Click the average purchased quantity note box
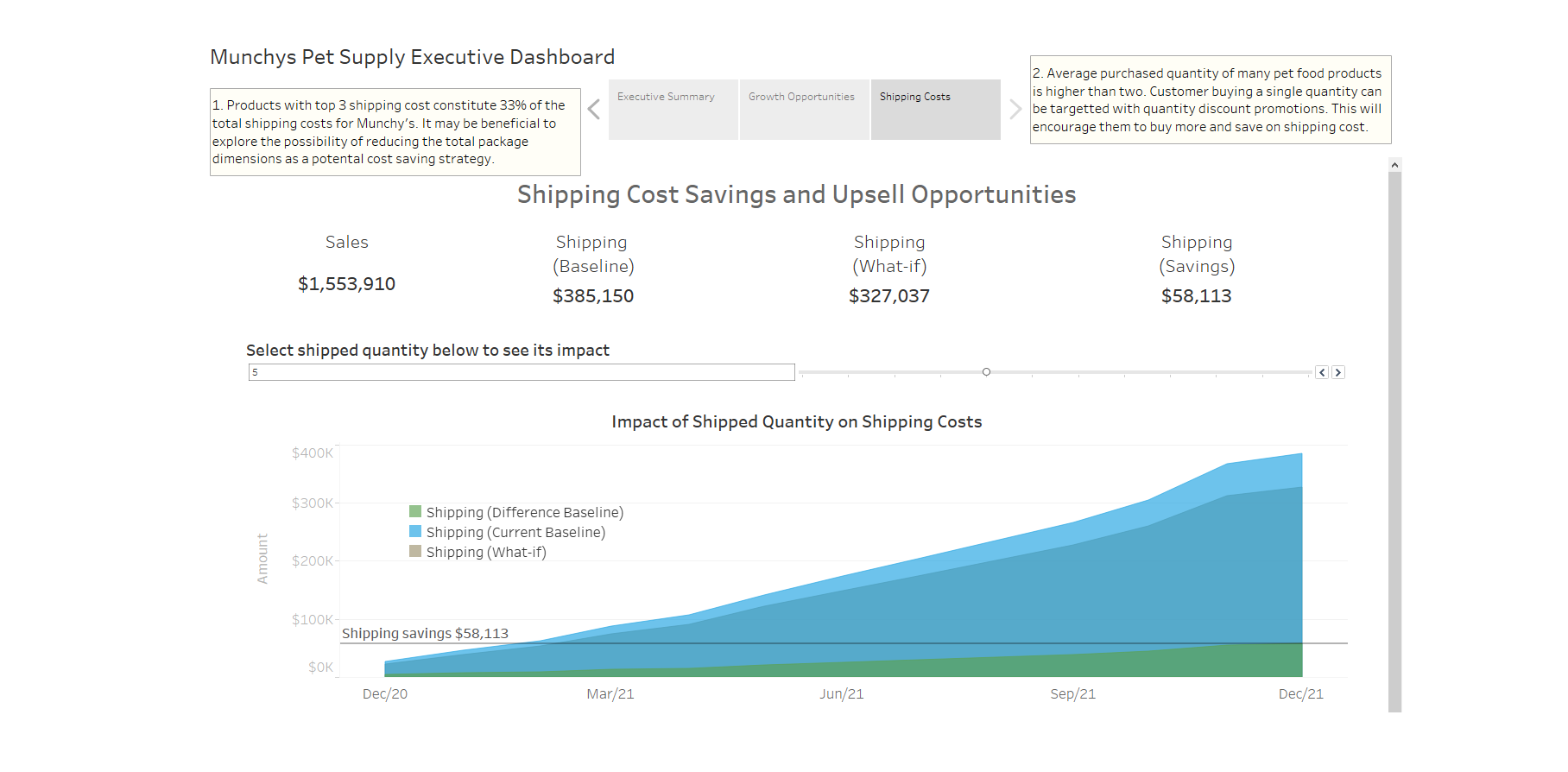 click(1211, 100)
